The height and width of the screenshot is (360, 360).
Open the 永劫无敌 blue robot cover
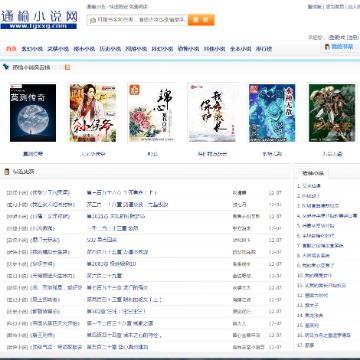[x=272, y=113]
